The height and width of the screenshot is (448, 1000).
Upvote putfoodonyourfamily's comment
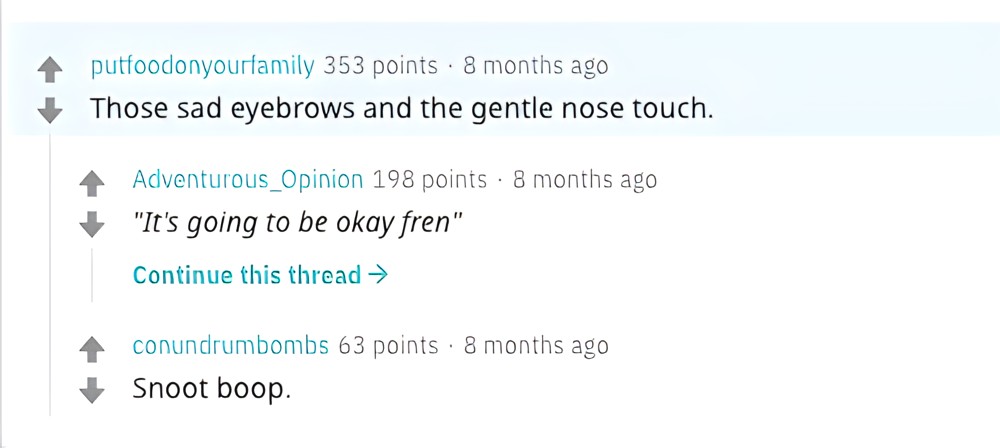[50, 70]
